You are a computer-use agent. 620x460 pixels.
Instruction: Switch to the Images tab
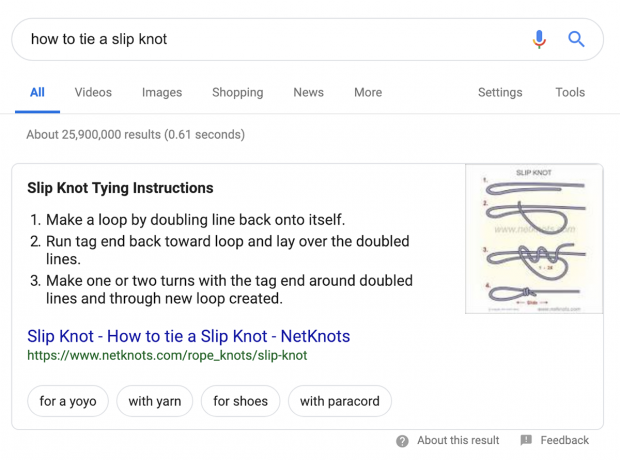(x=162, y=92)
